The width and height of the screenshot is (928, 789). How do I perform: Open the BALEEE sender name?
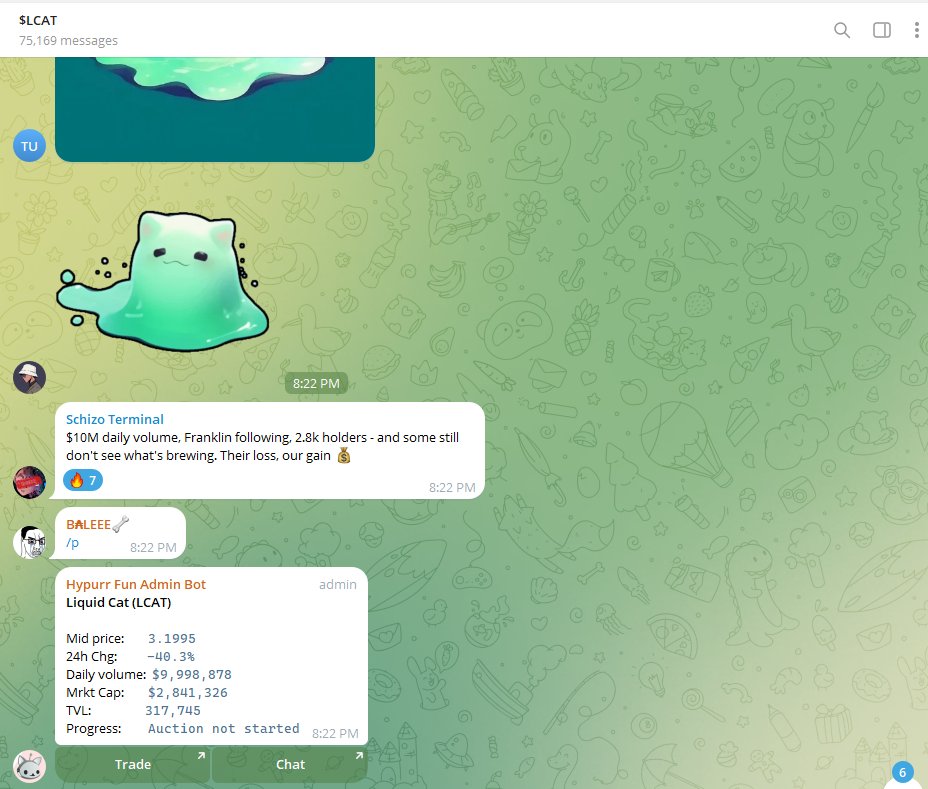[x=88, y=524]
